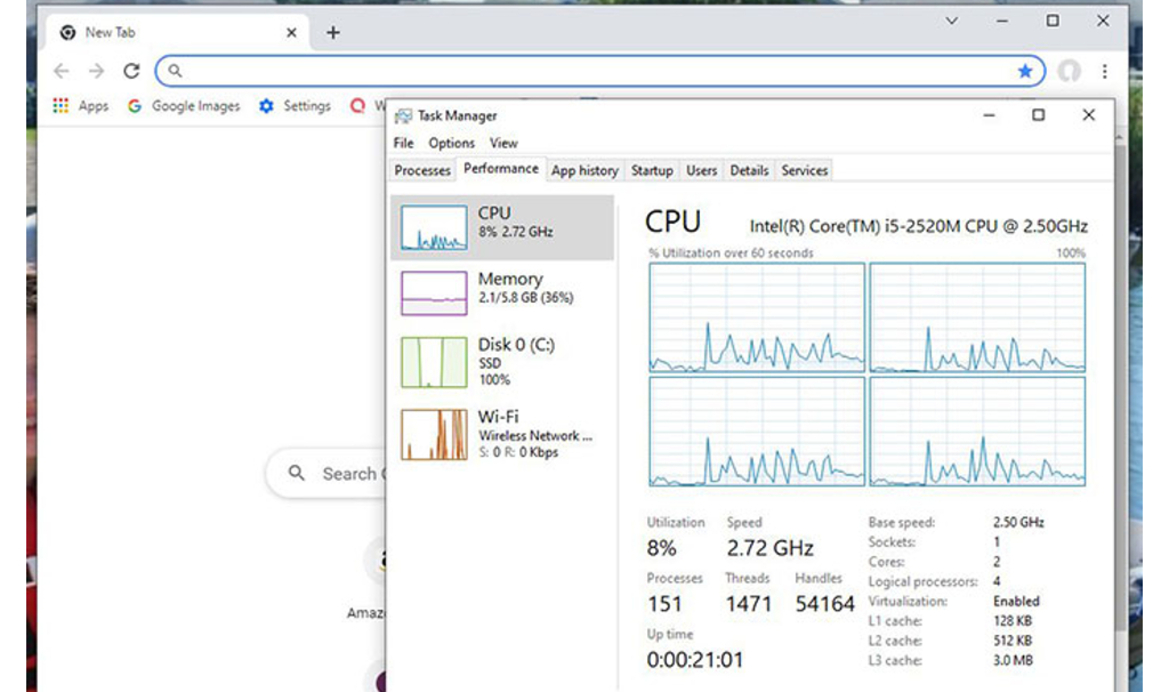Open the Chrome profile avatar
Image resolution: width=1169 pixels, height=692 pixels.
click(1069, 71)
